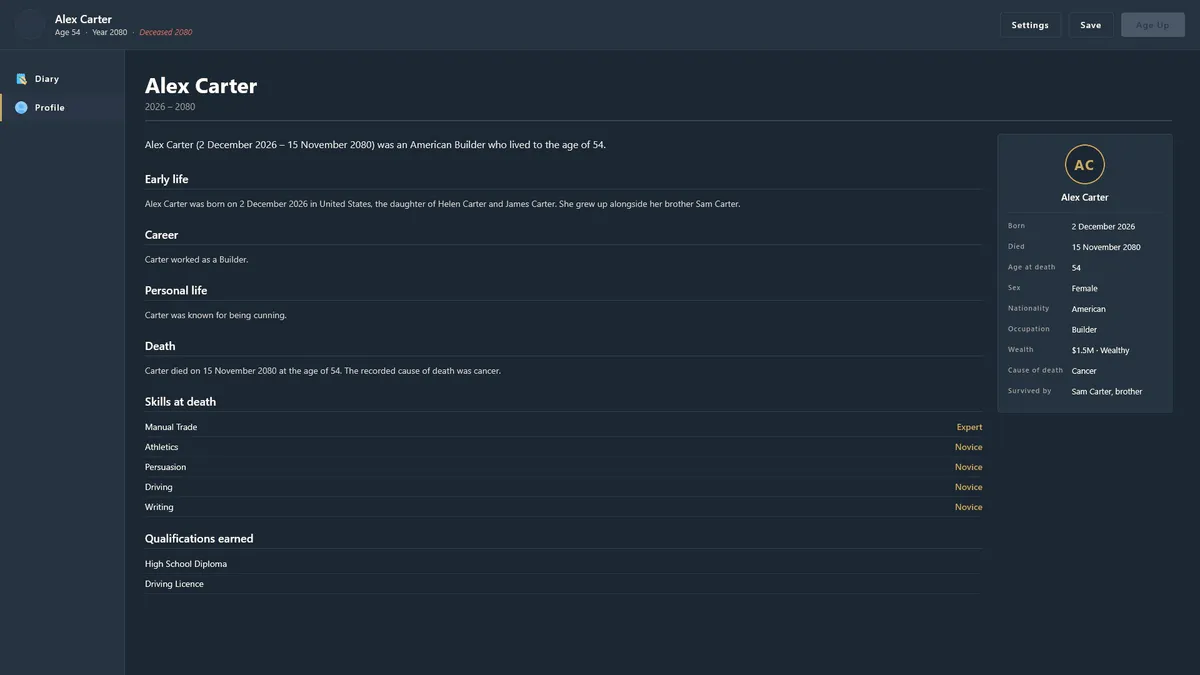This screenshot has height=675, width=1200.
Task: Click the AC avatar circle in infobox
Action: pos(1084,165)
